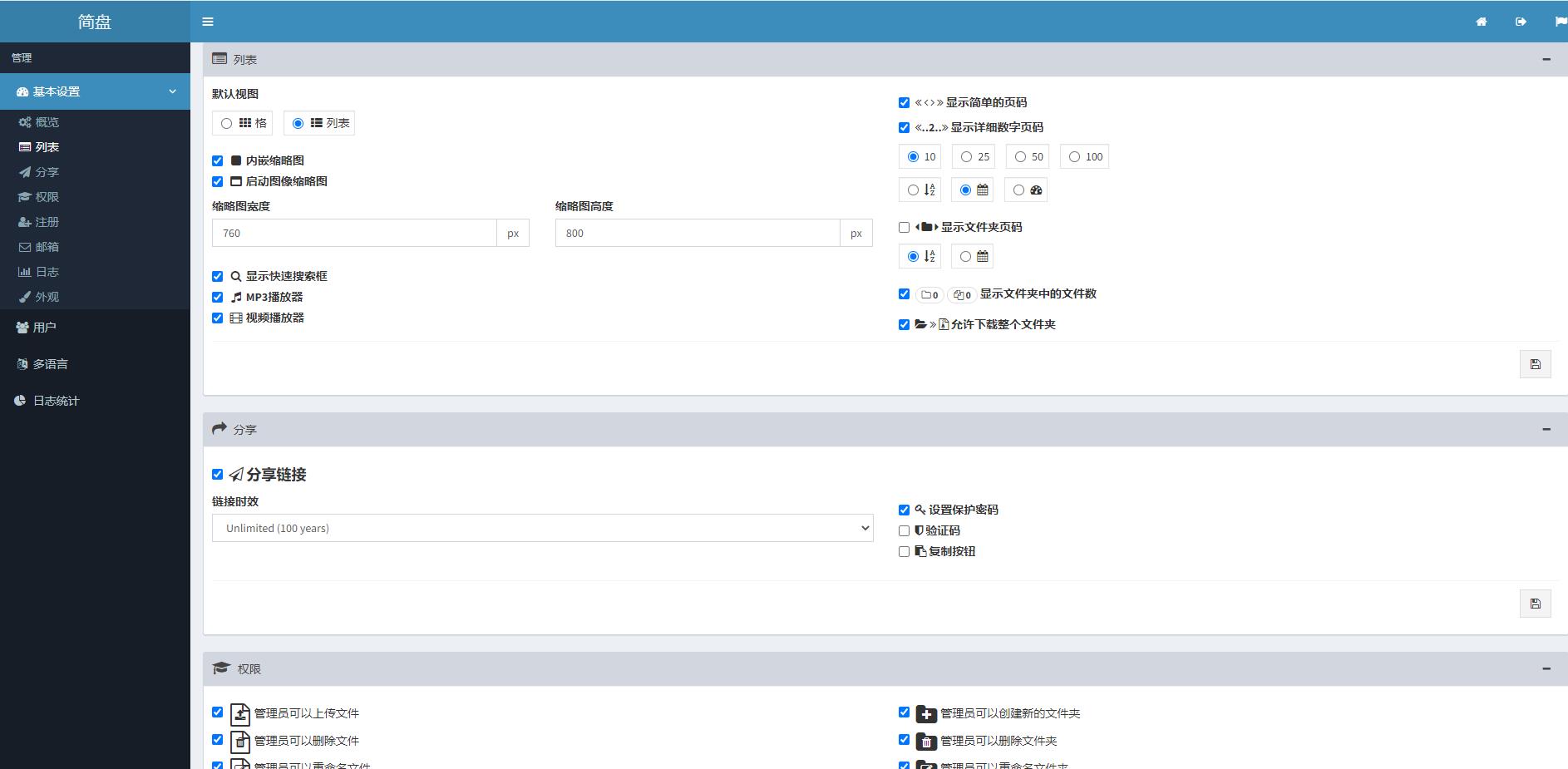
Task: Toggle 显示详细数字页码 checkbox
Action: pyautogui.click(x=904, y=127)
